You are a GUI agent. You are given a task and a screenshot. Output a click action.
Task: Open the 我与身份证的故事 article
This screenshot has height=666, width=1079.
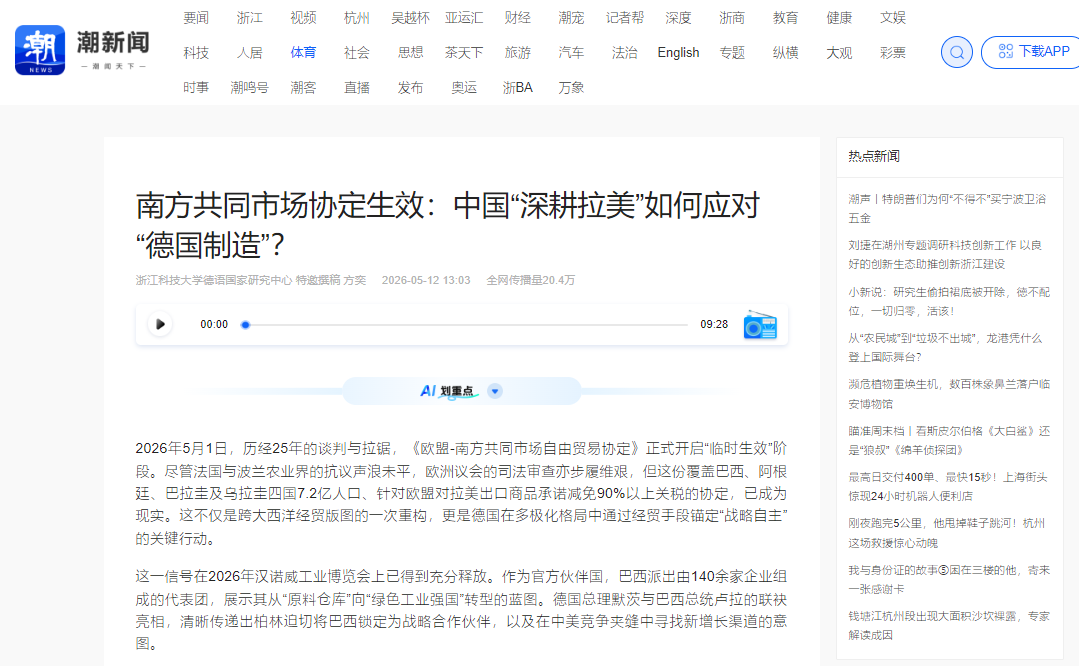949,579
